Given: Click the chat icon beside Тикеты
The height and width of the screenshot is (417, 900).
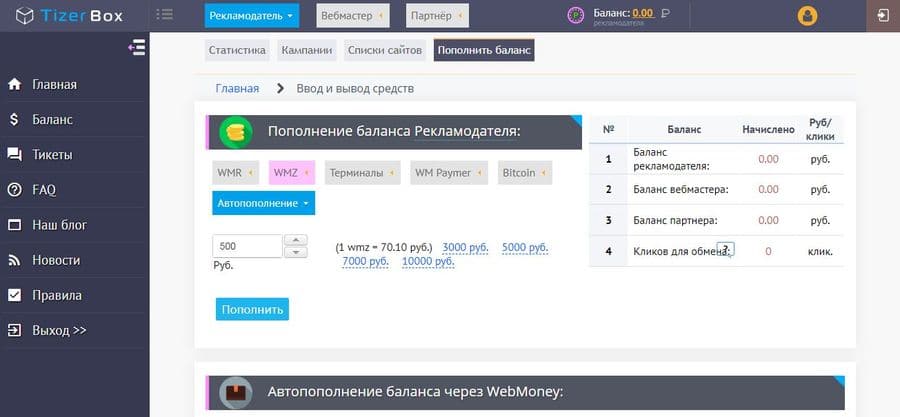Looking at the screenshot, I should click(14, 155).
